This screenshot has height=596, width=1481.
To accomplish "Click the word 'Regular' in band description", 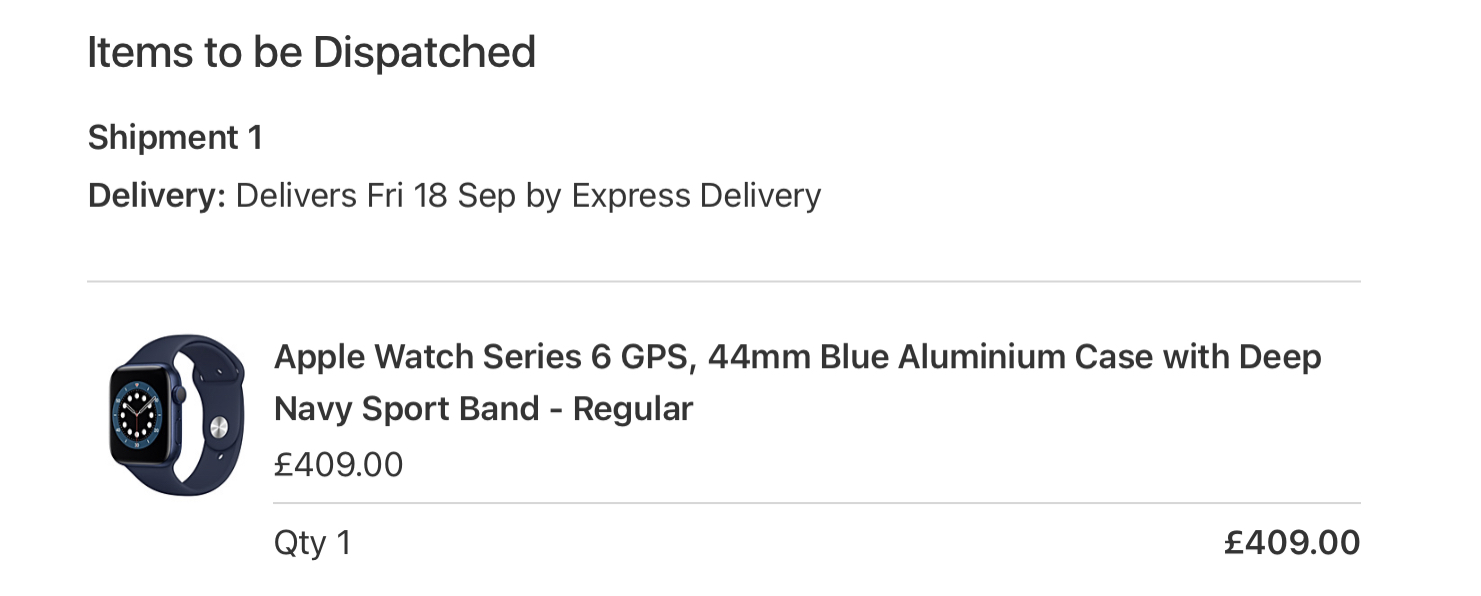I will tap(633, 408).
